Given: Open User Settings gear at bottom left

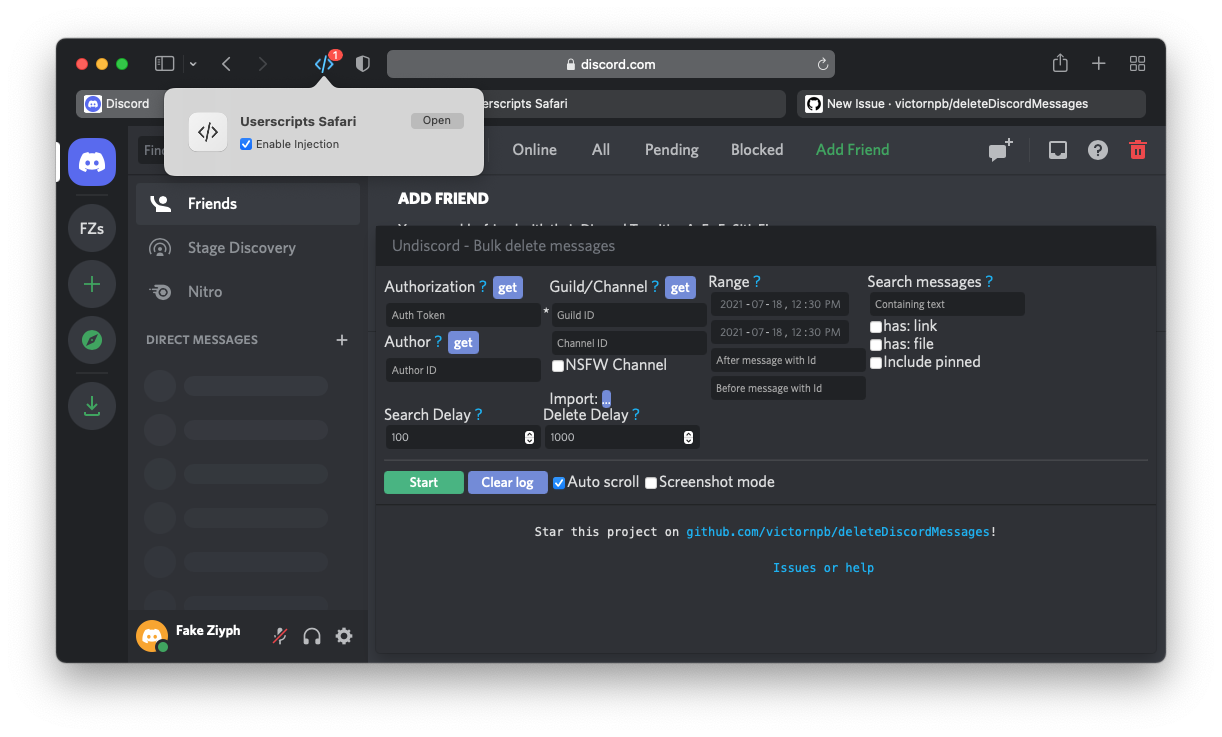Looking at the screenshot, I should (343, 636).
